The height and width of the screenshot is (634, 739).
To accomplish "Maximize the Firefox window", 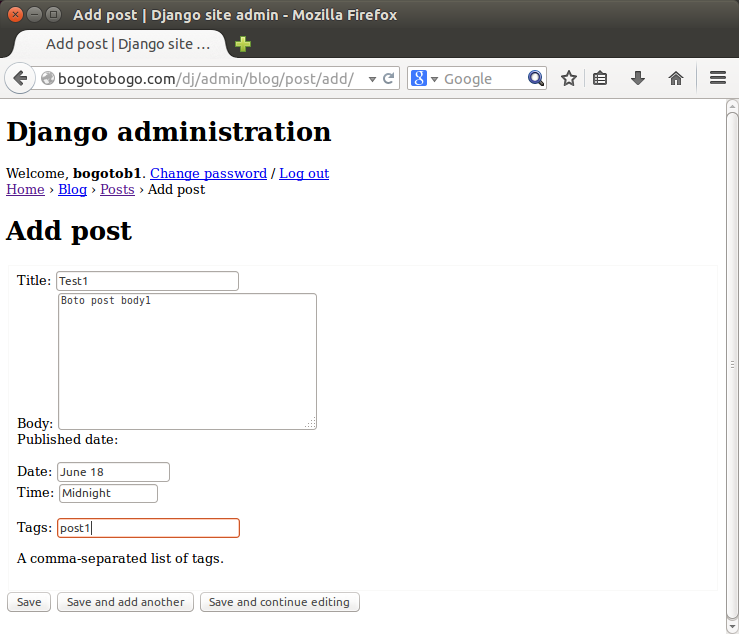I will pyautogui.click(x=53, y=15).
